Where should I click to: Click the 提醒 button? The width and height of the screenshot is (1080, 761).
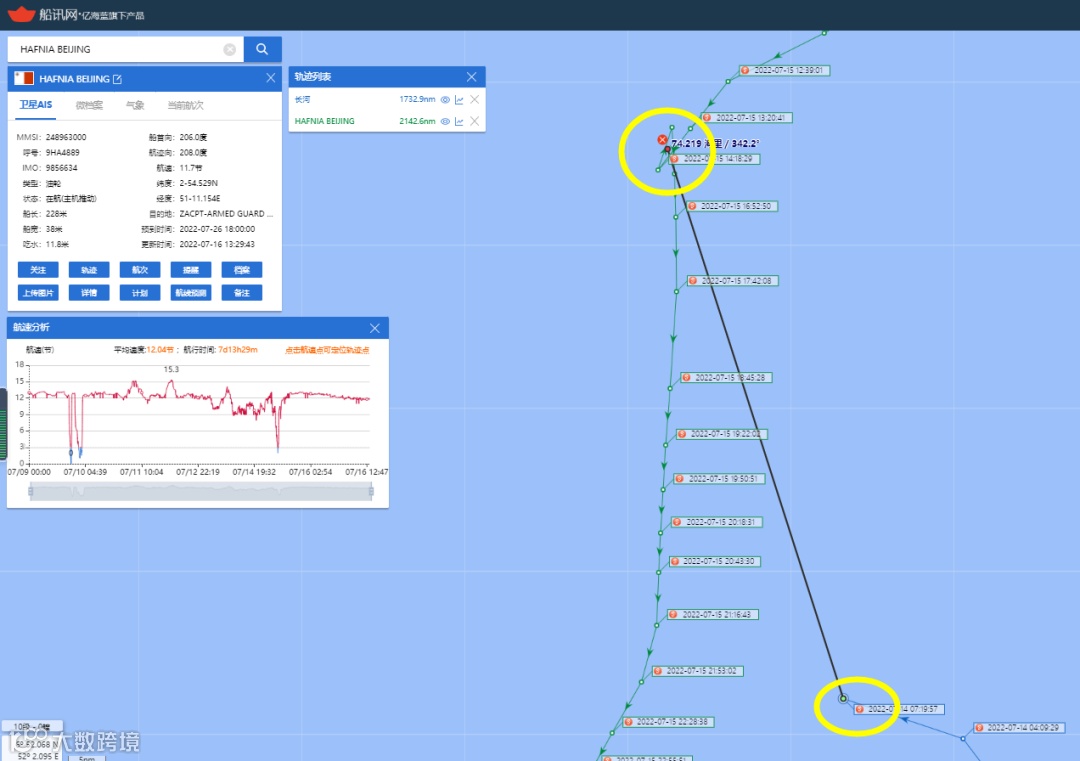191,270
